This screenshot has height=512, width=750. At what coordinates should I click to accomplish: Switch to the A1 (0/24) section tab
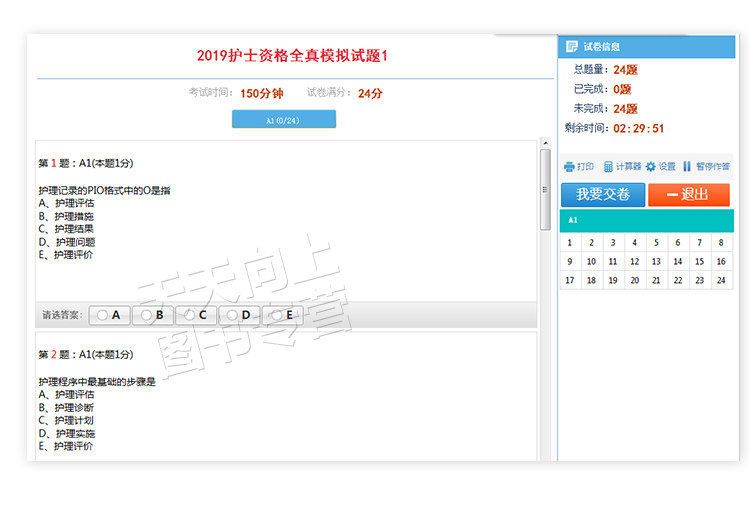284,119
